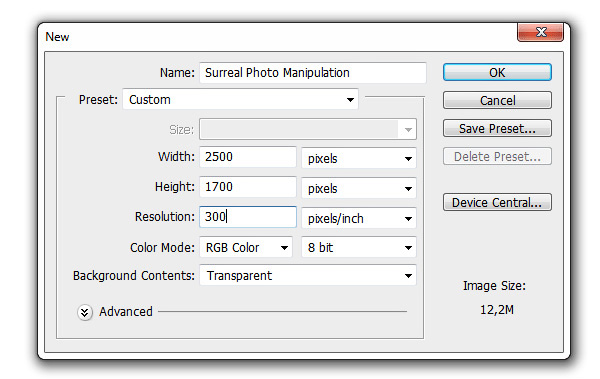600x379 pixels.
Task: Open the Resolution pixels/inch dropdown
Action: tap(359, 218)
